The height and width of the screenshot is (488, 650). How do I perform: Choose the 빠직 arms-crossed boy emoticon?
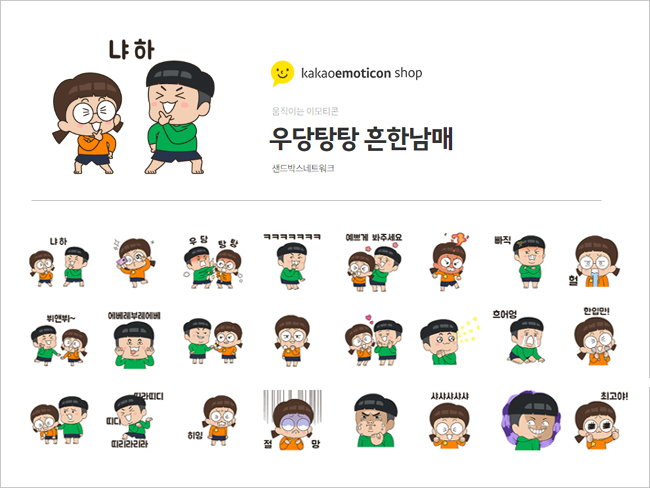[524, 262]
